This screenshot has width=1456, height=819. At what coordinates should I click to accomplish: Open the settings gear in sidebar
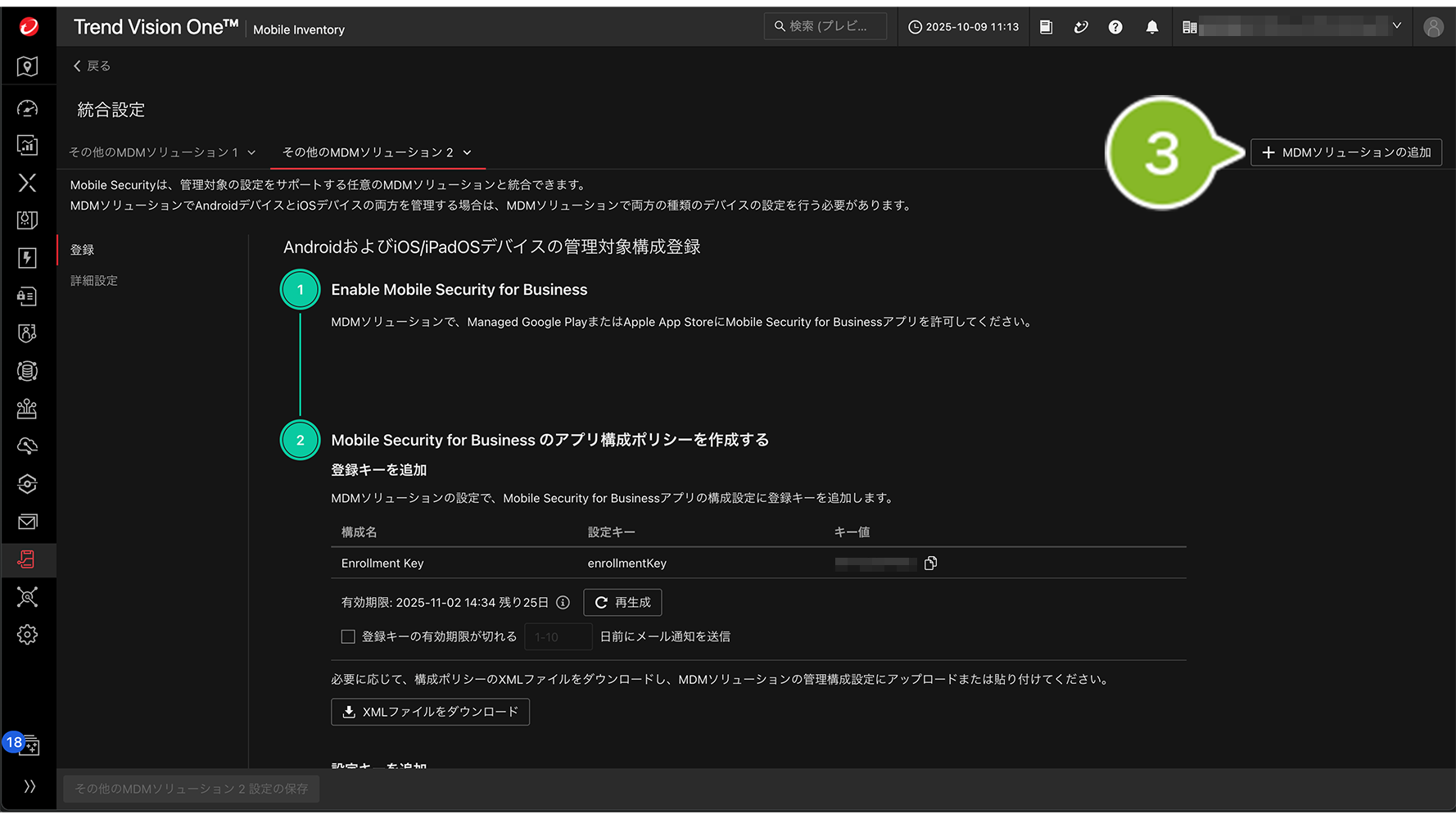(27, 635)
